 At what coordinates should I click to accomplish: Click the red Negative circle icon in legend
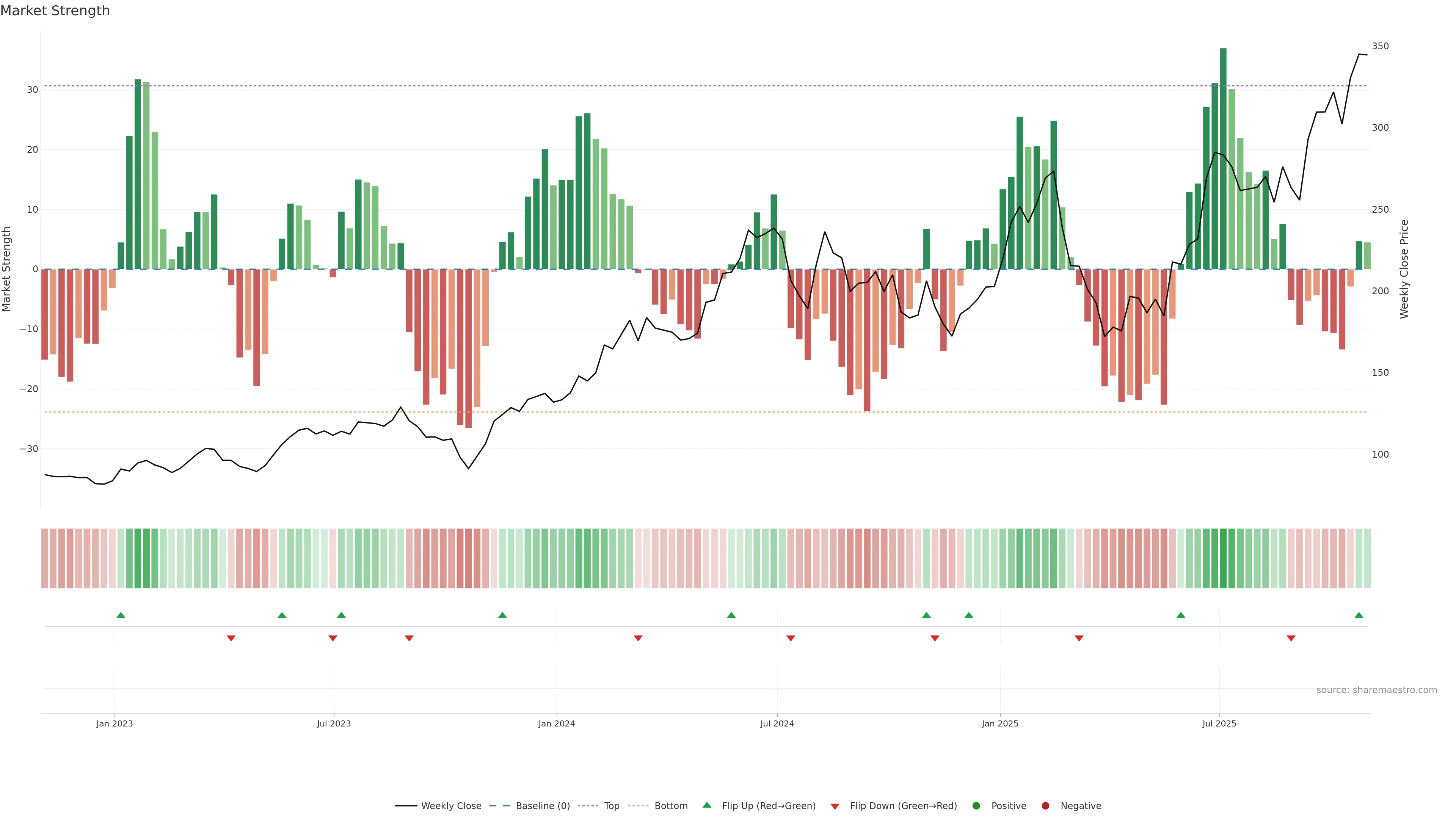coord(1045,806)
